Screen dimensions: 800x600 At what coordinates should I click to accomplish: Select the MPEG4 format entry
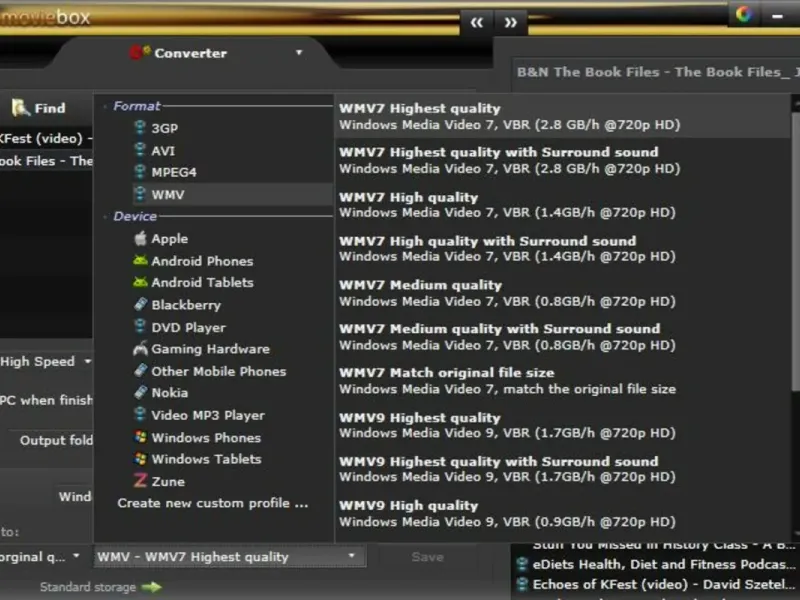click(x=233, y=172)
